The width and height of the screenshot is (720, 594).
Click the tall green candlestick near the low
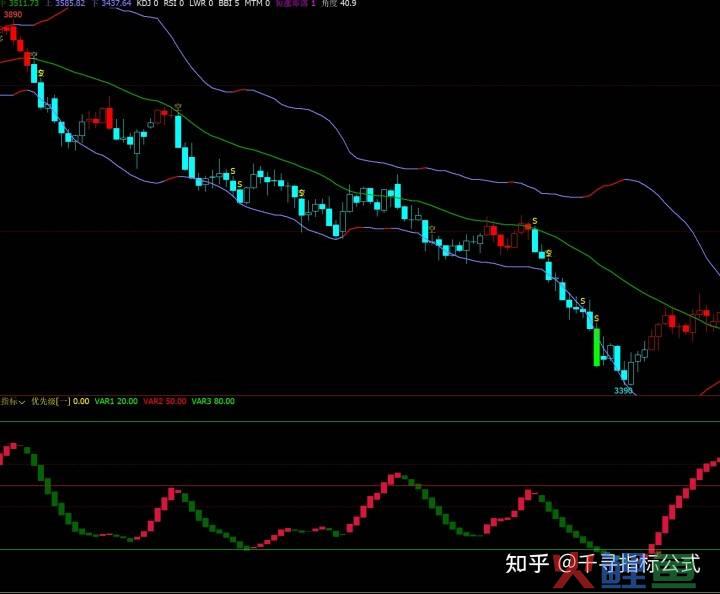(x=596, y=347)
